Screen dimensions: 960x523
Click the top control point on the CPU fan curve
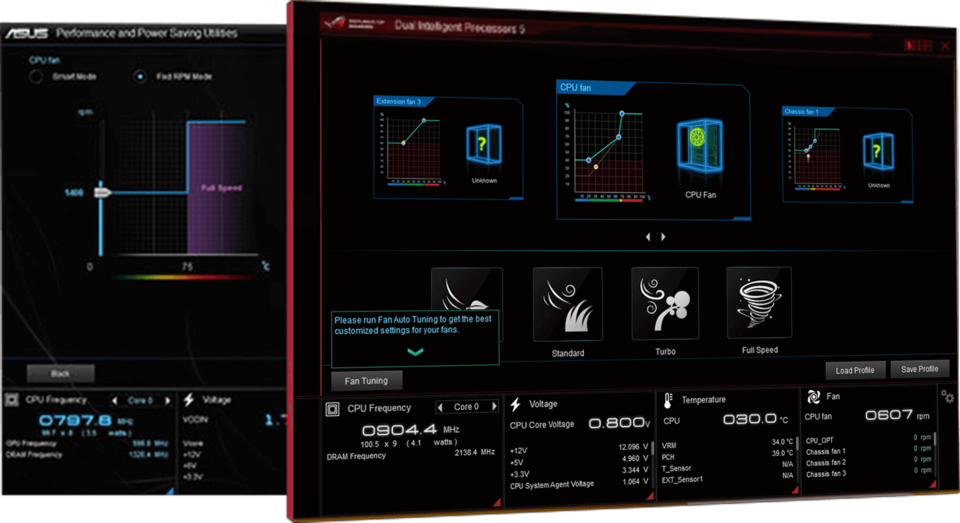[621, 114]
